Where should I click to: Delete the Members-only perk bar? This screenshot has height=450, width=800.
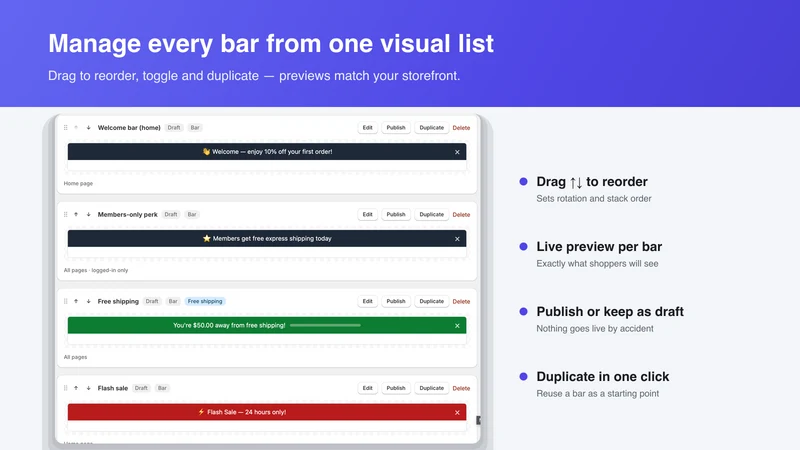pos(461,215)
